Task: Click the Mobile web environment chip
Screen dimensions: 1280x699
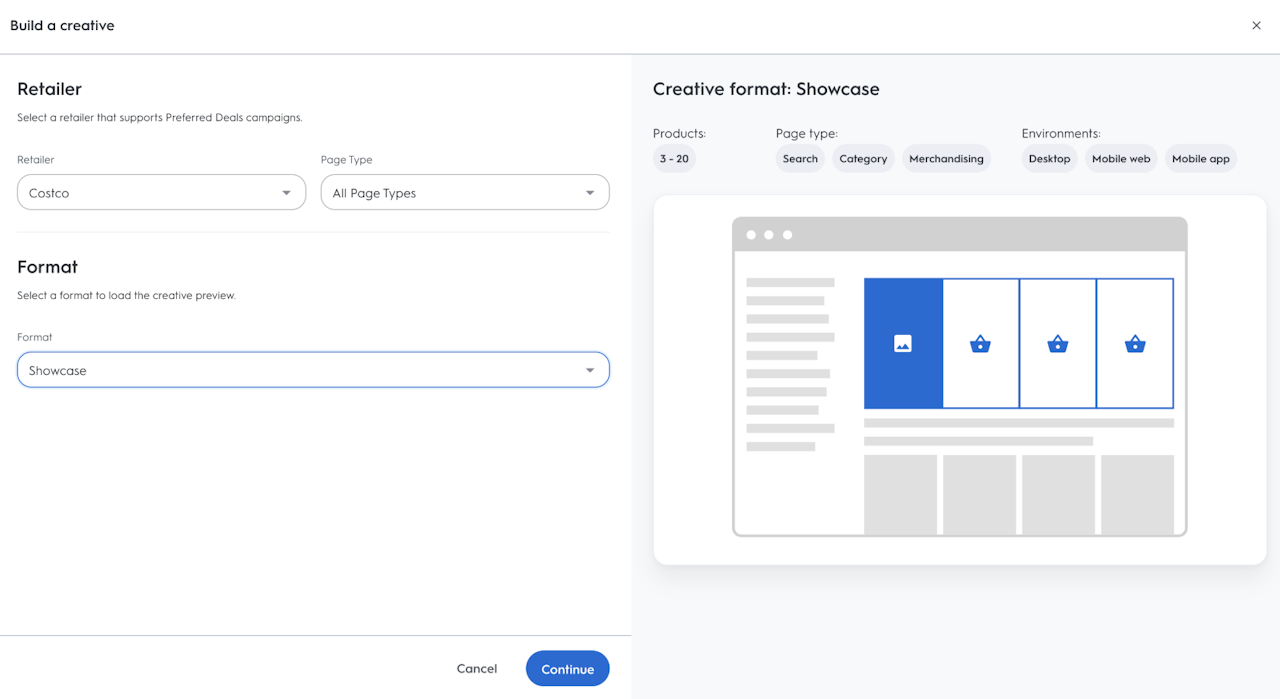Action: 1121,159
